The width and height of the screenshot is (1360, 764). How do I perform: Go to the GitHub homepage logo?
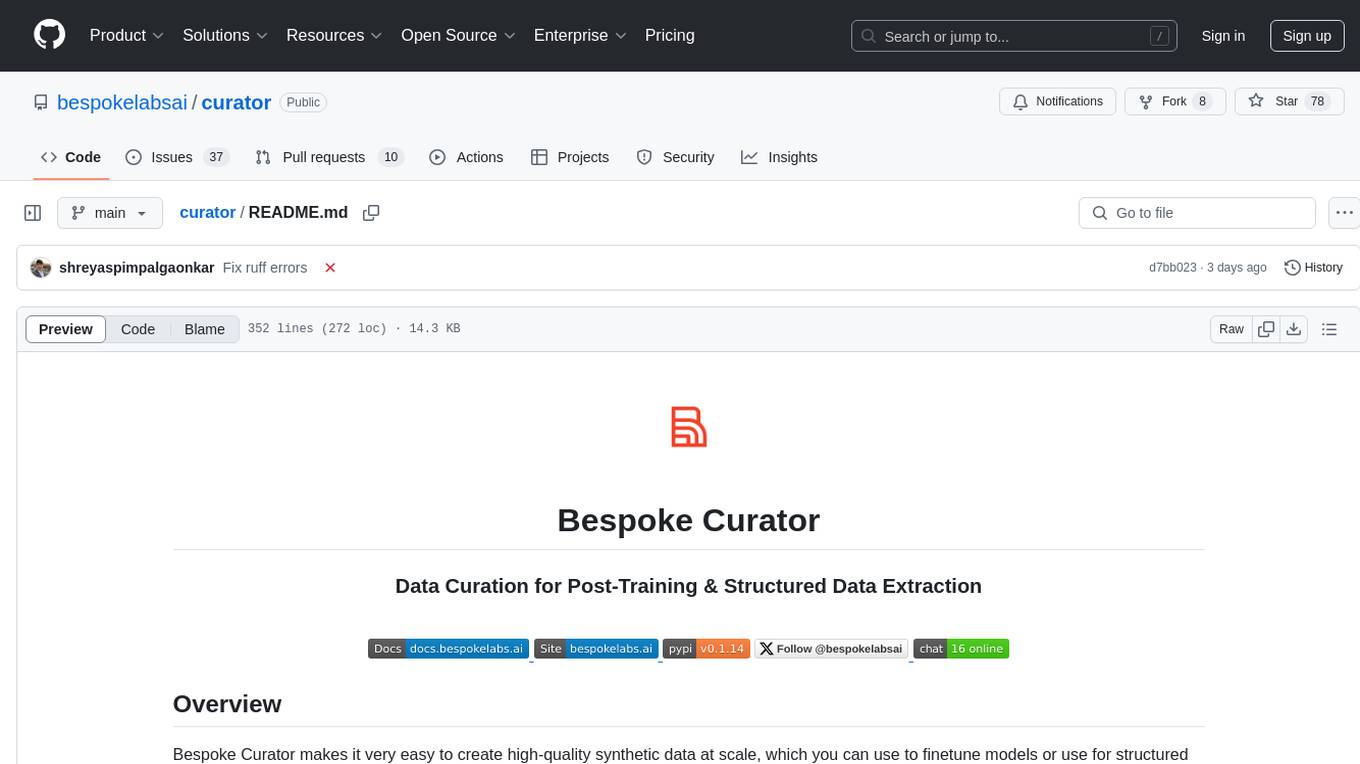pyautogui.click(x=49, y=35)
